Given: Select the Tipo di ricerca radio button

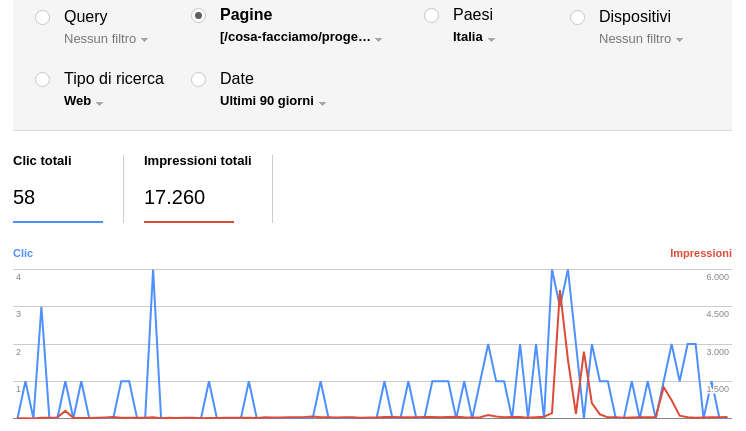Looking at the screenshot, I should pos(42,79).
